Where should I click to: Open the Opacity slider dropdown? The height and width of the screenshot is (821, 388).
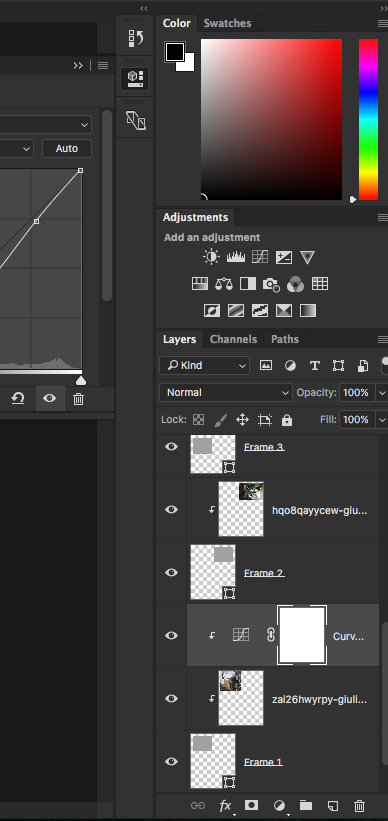click(x=382, y=392)
